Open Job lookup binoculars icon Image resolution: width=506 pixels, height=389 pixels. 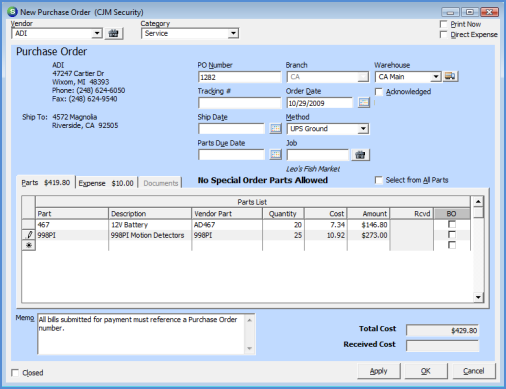[360, 155]
